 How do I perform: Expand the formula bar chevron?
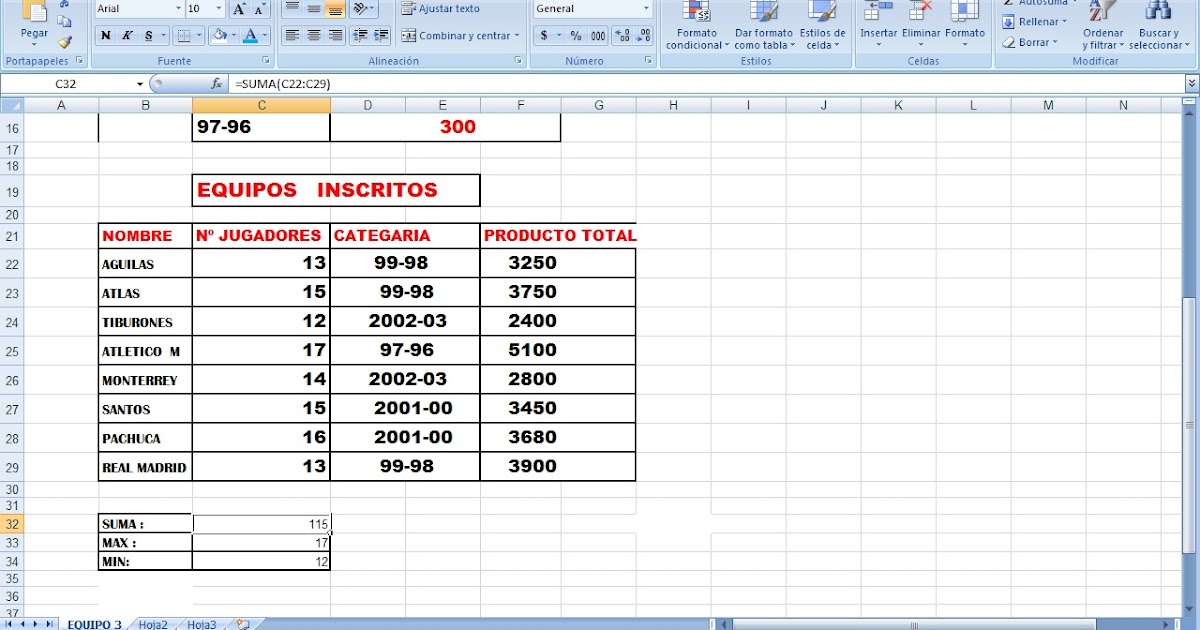[1191, 84]
